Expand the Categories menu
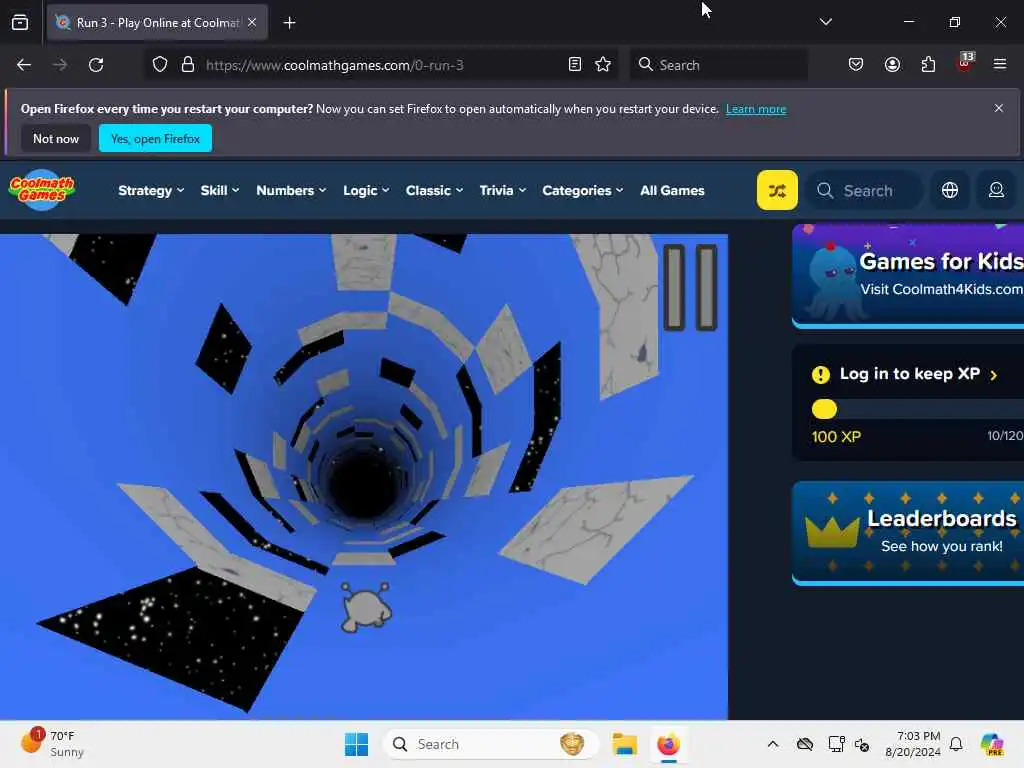 point(583,191)
